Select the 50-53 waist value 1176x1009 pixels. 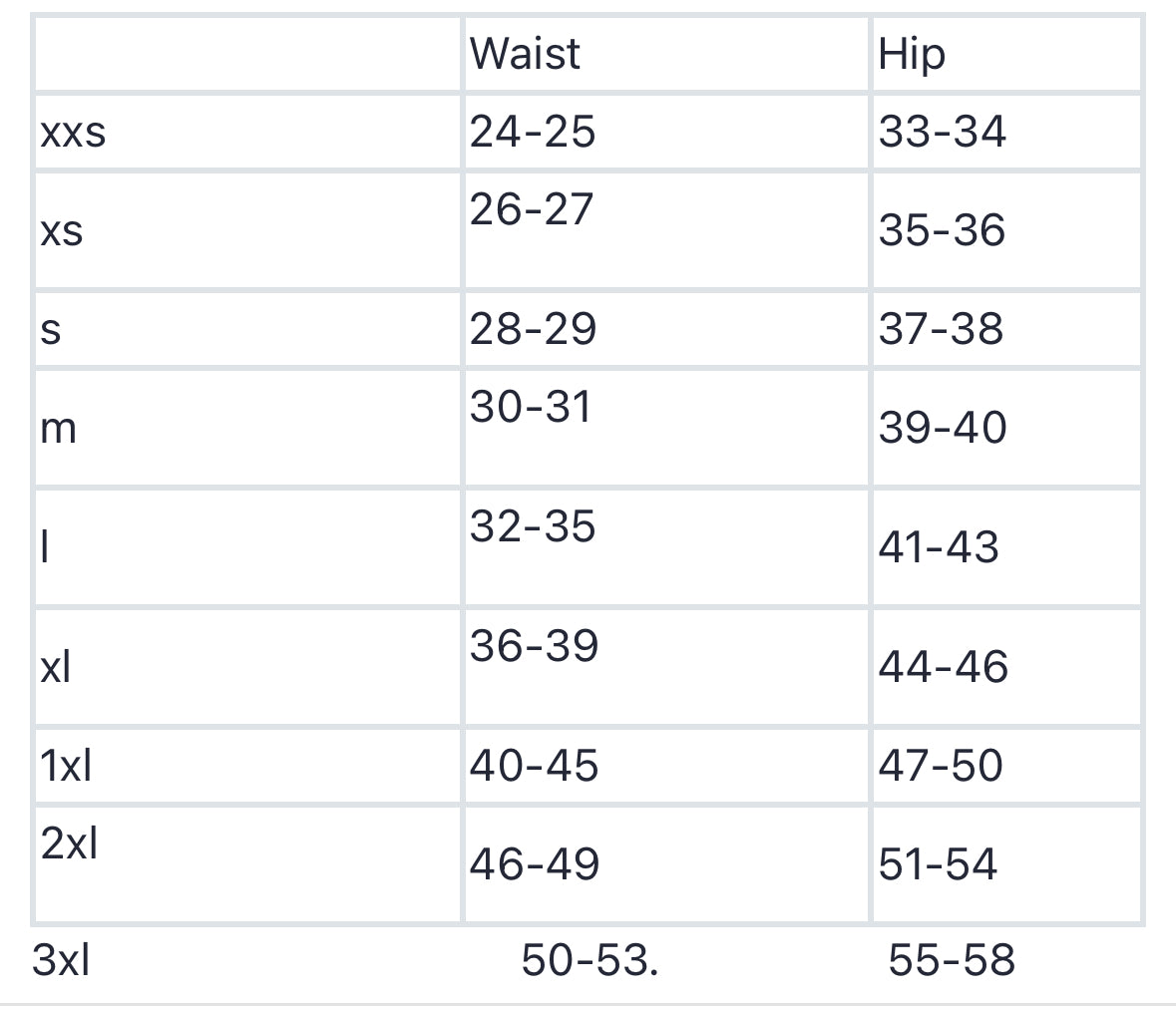pos(588,960)
